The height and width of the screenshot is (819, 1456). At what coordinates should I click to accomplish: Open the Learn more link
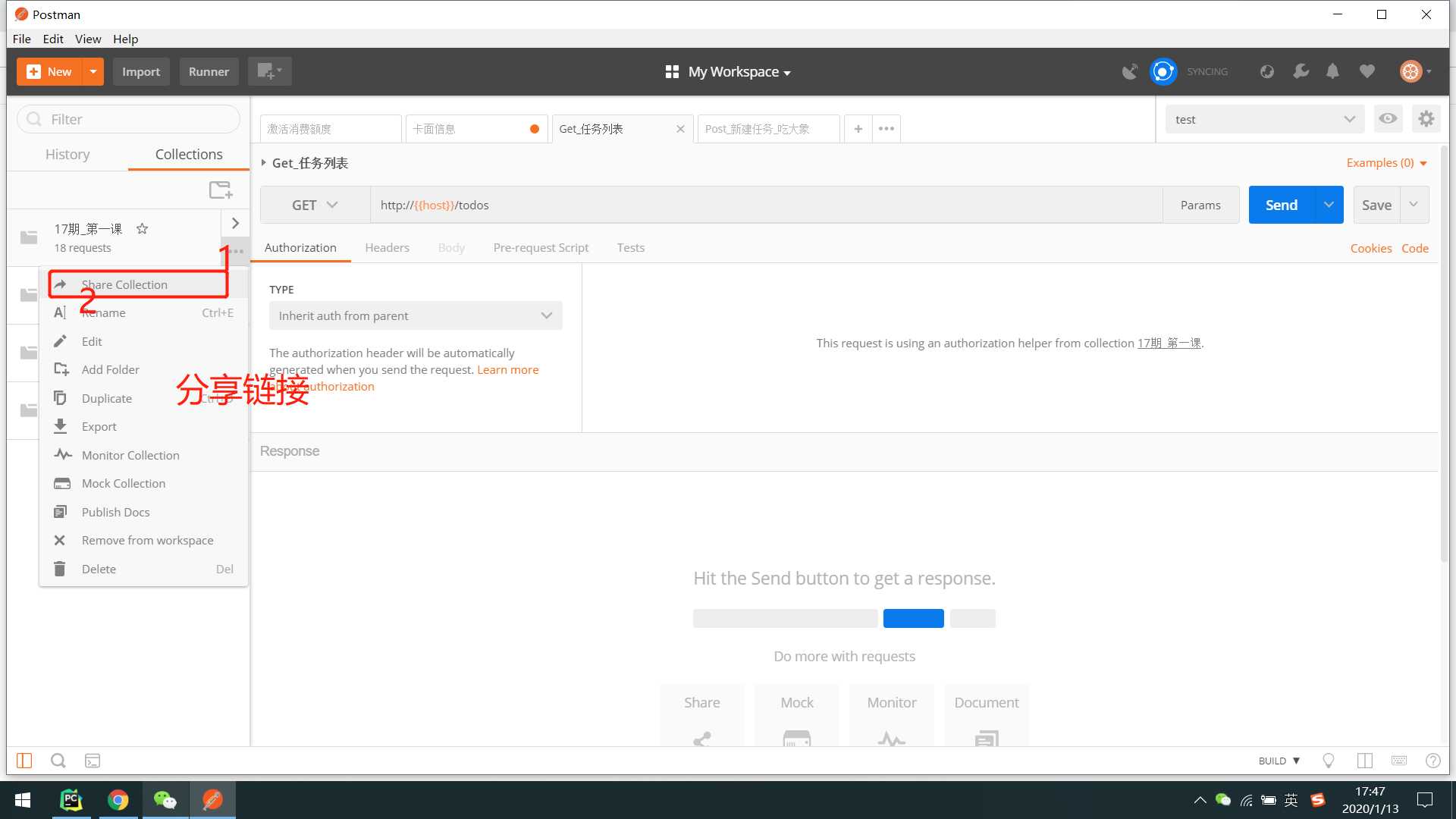(507, 369)
